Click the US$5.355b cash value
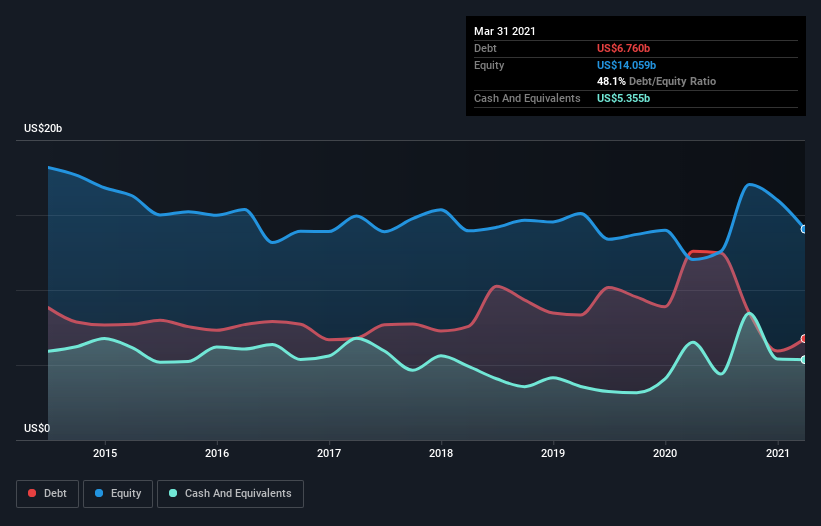The height and width of the screenshot is (526, 821). click(x=623, y=98)
